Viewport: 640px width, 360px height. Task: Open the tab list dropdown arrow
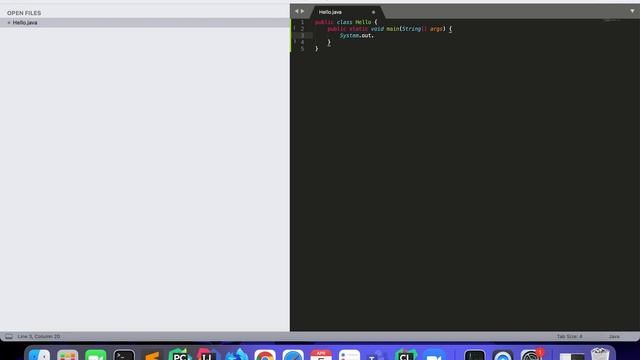point(632,11)
